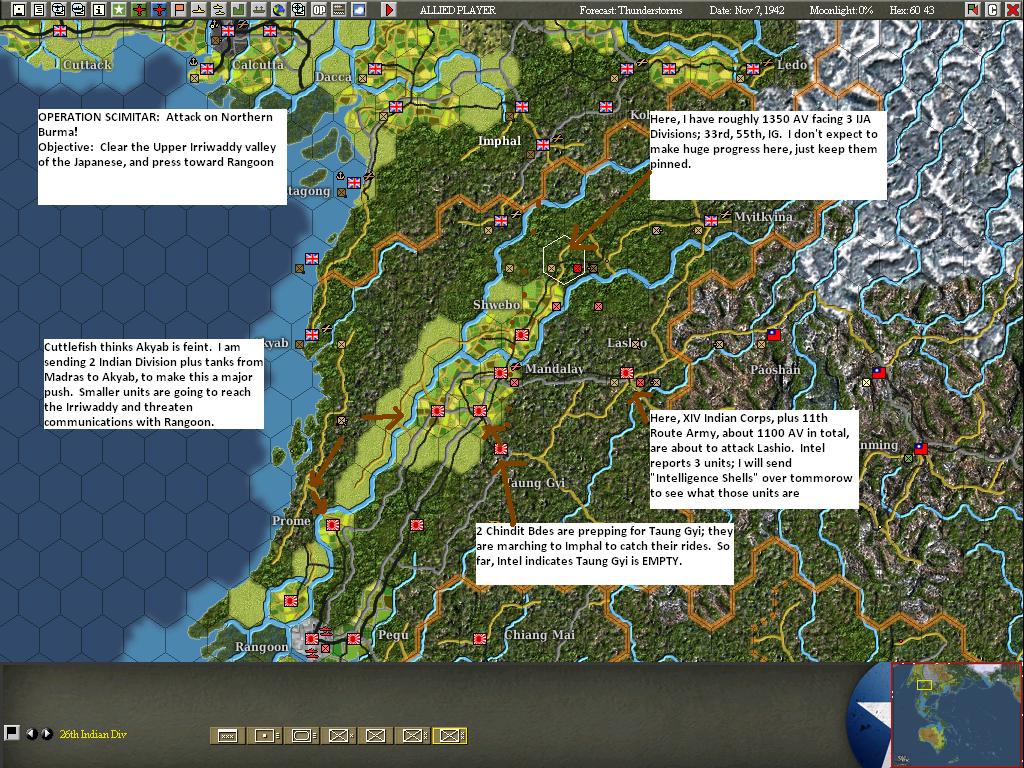Click the Taung Gyi map label
The height and width of the screenshot is (768, 1024).
[535, 483]
